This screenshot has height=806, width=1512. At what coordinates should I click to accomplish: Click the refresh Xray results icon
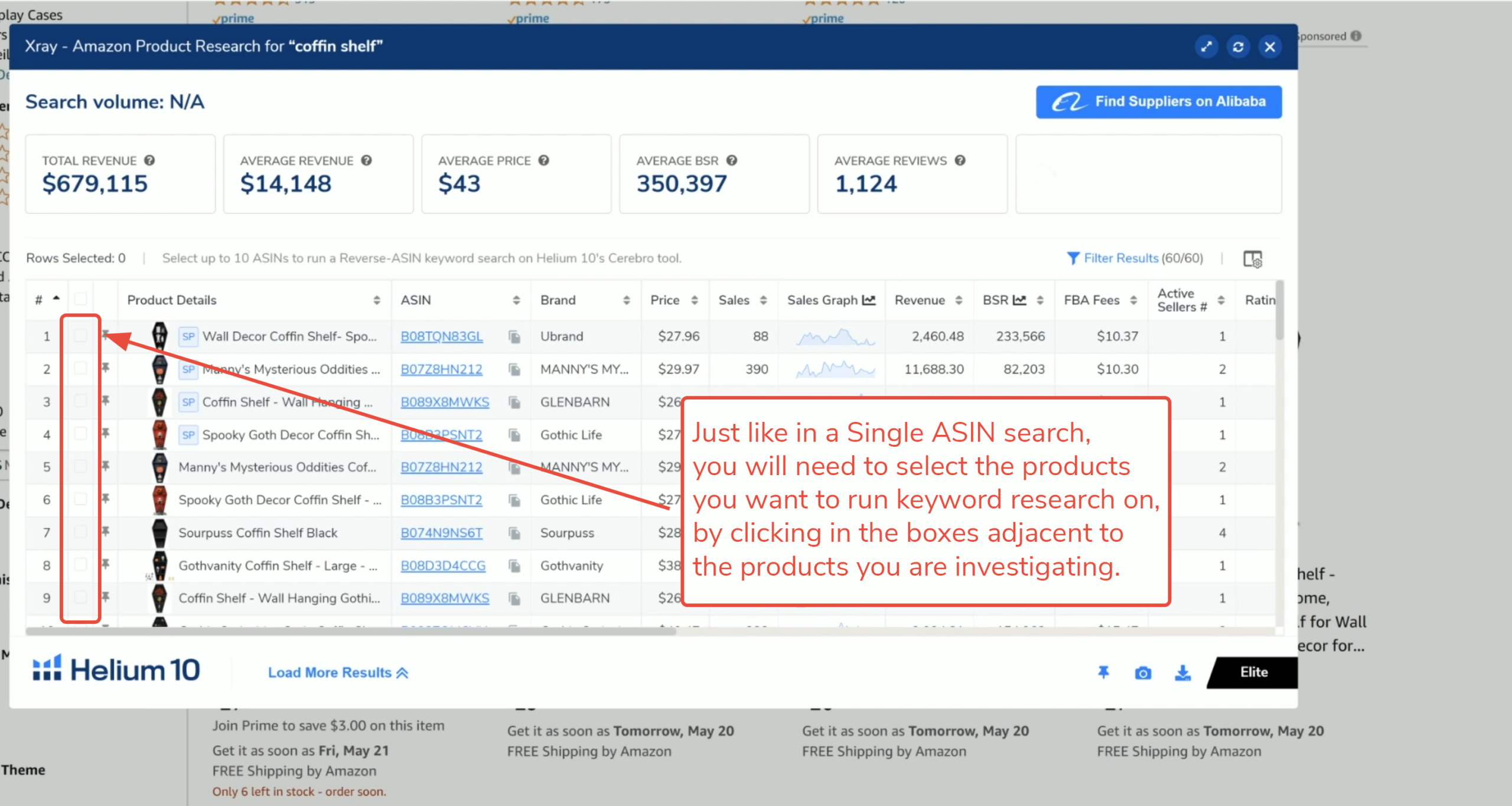click(x=1238, y=47)
